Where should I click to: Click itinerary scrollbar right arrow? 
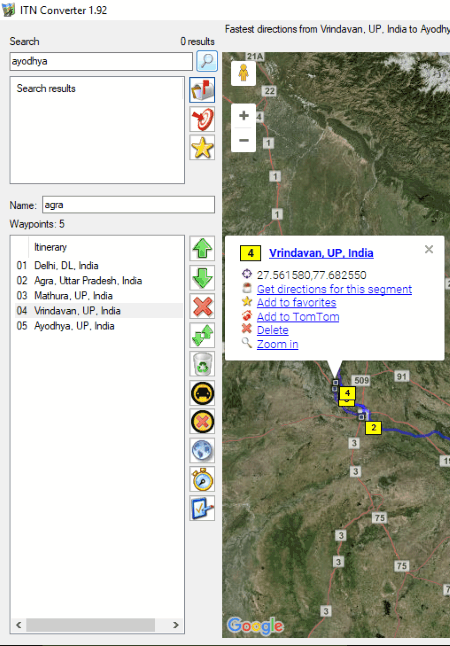point(176,625)
